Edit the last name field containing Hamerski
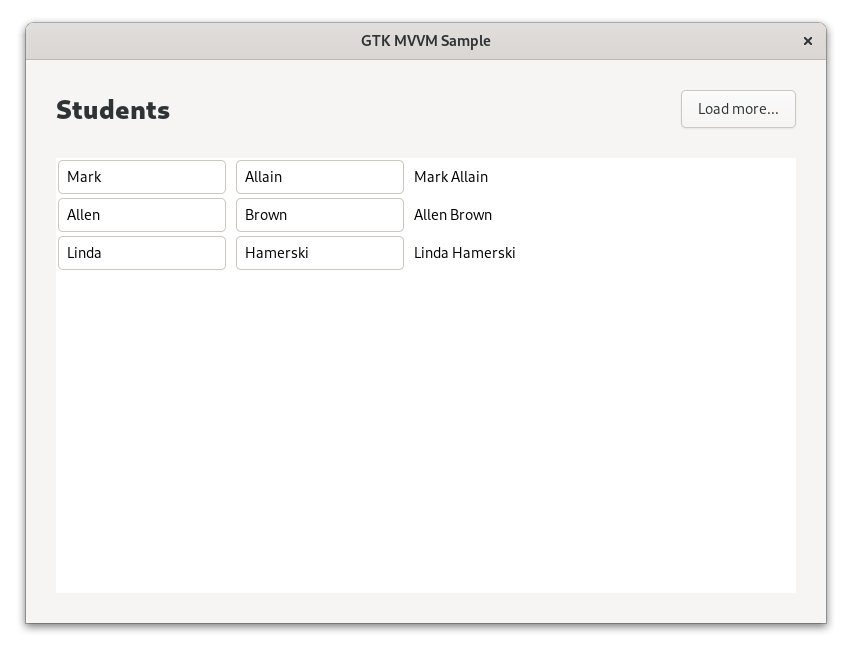This screenshot has width=852, height=652. [x=320, y=253]
